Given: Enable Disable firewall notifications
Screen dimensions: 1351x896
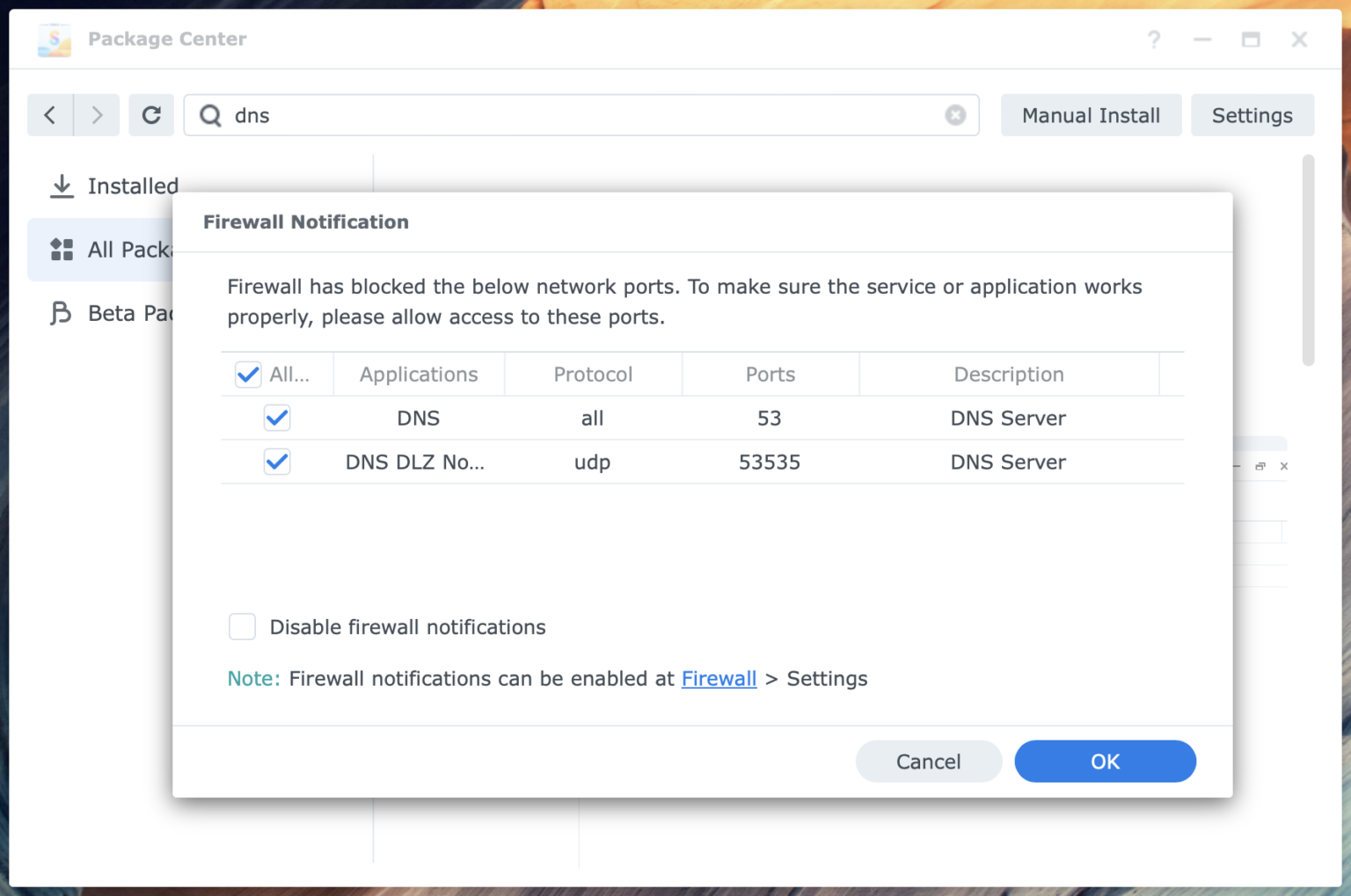Looking at the screenshot, I should pyautogui.click(x=242, y=626).
